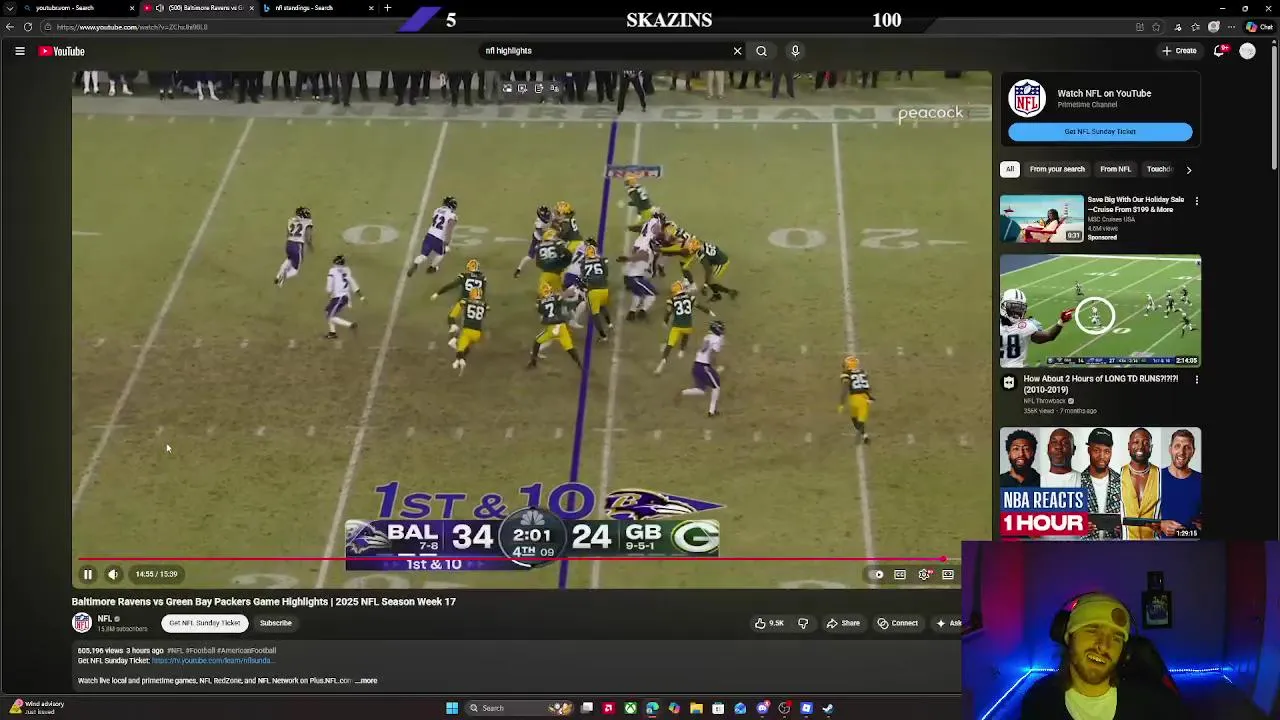Screen dimensions: 1280x720
Task: Open the player settings gear
Action: pos(924,574)
